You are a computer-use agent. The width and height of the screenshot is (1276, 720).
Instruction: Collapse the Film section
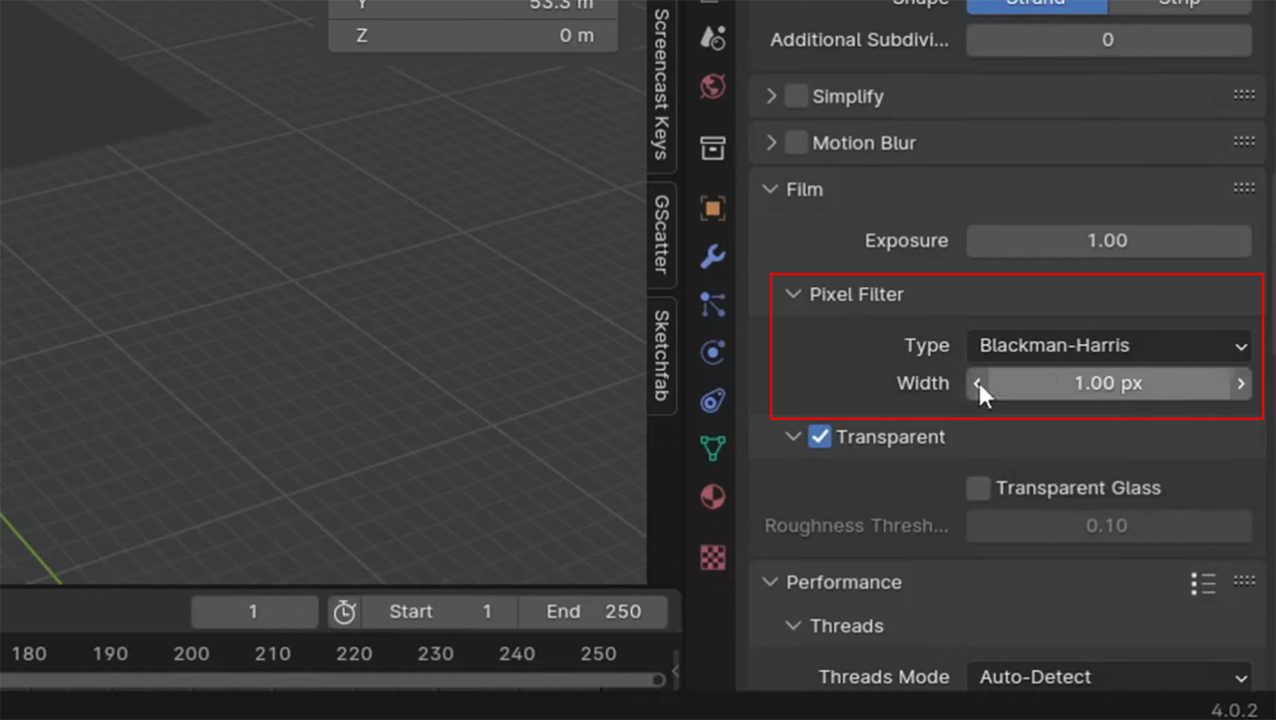coord(770,189)
